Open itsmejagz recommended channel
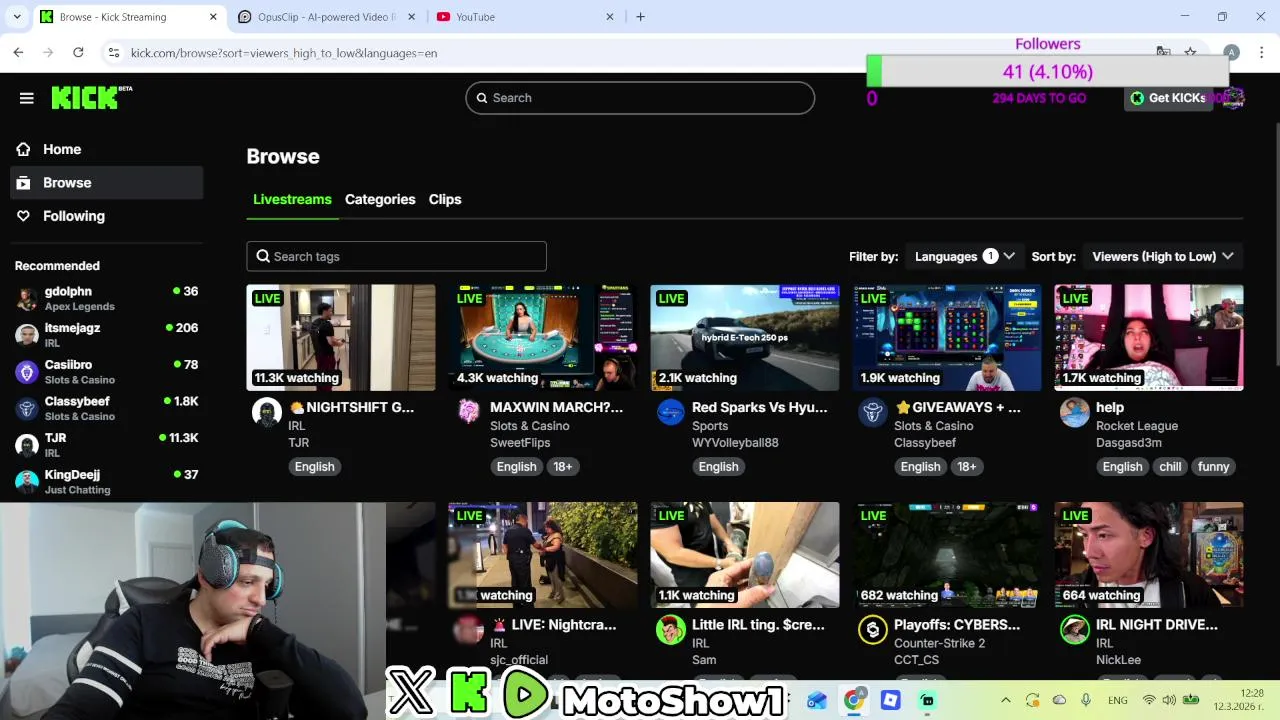This screenshot has height=720, width=1280. (107, 335)
